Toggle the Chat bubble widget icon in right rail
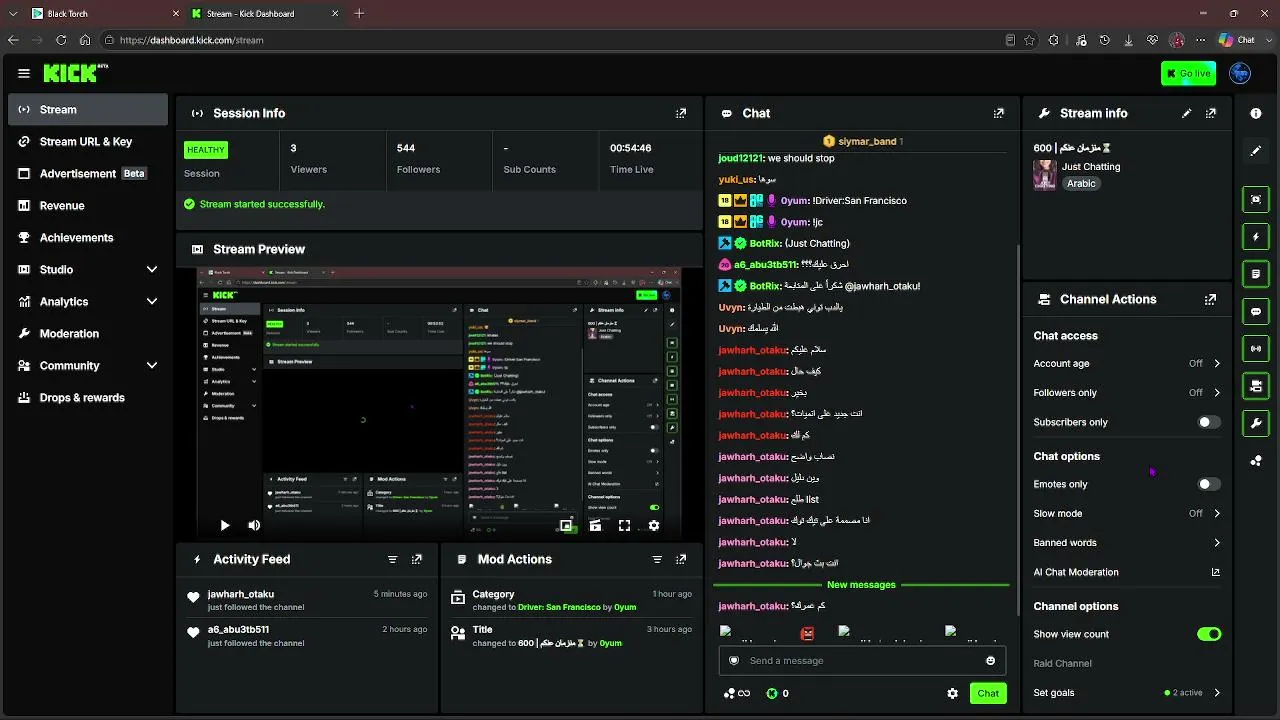Screen dimensions: 1280x720 (x=1256, y=311)
